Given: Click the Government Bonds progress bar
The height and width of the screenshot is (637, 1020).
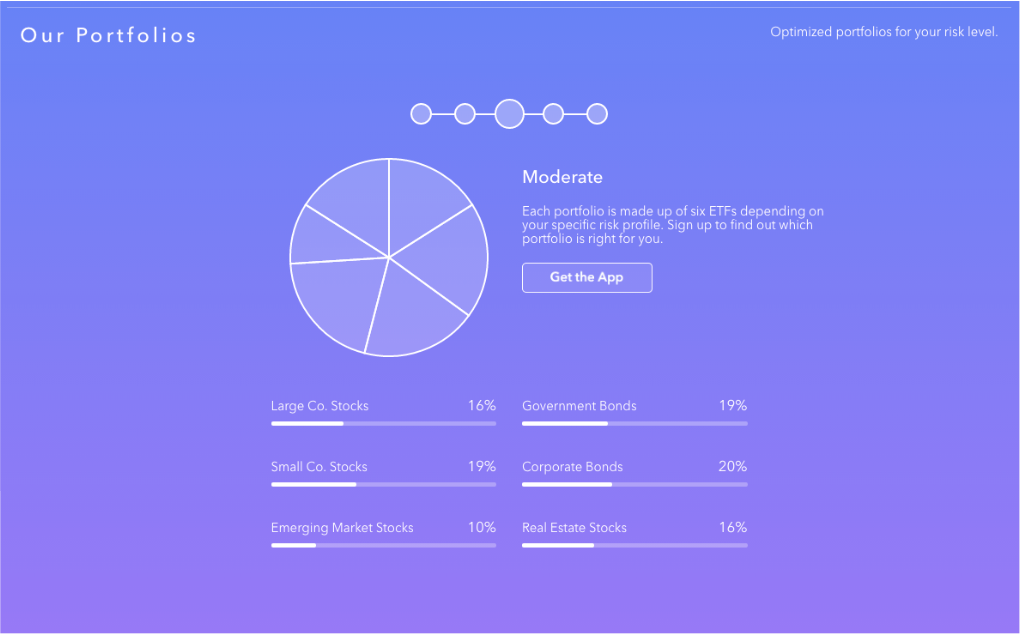Looking at the screenshot, I should click(634, 424).
